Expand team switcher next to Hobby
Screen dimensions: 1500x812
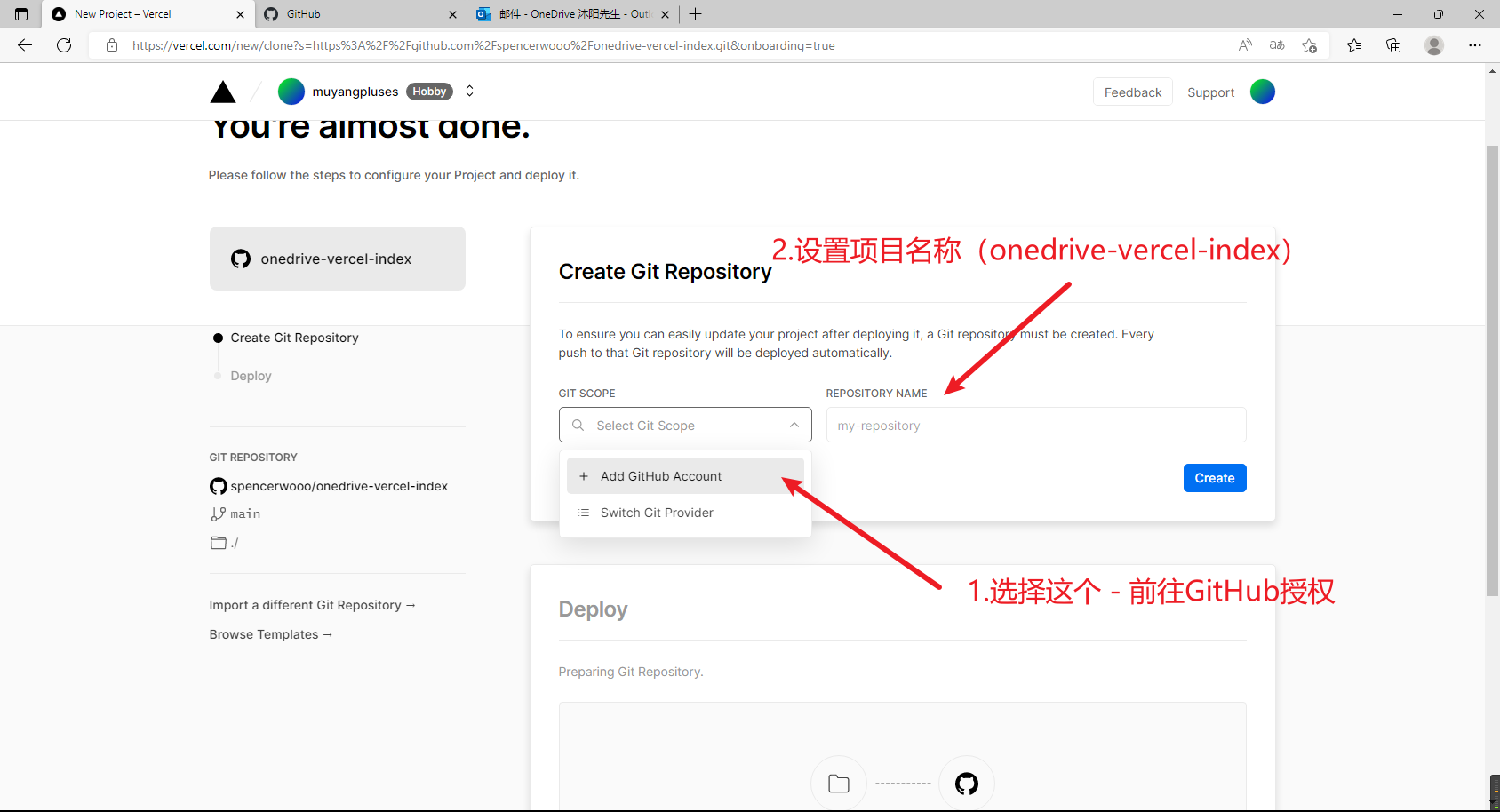(x=470, y=92)
